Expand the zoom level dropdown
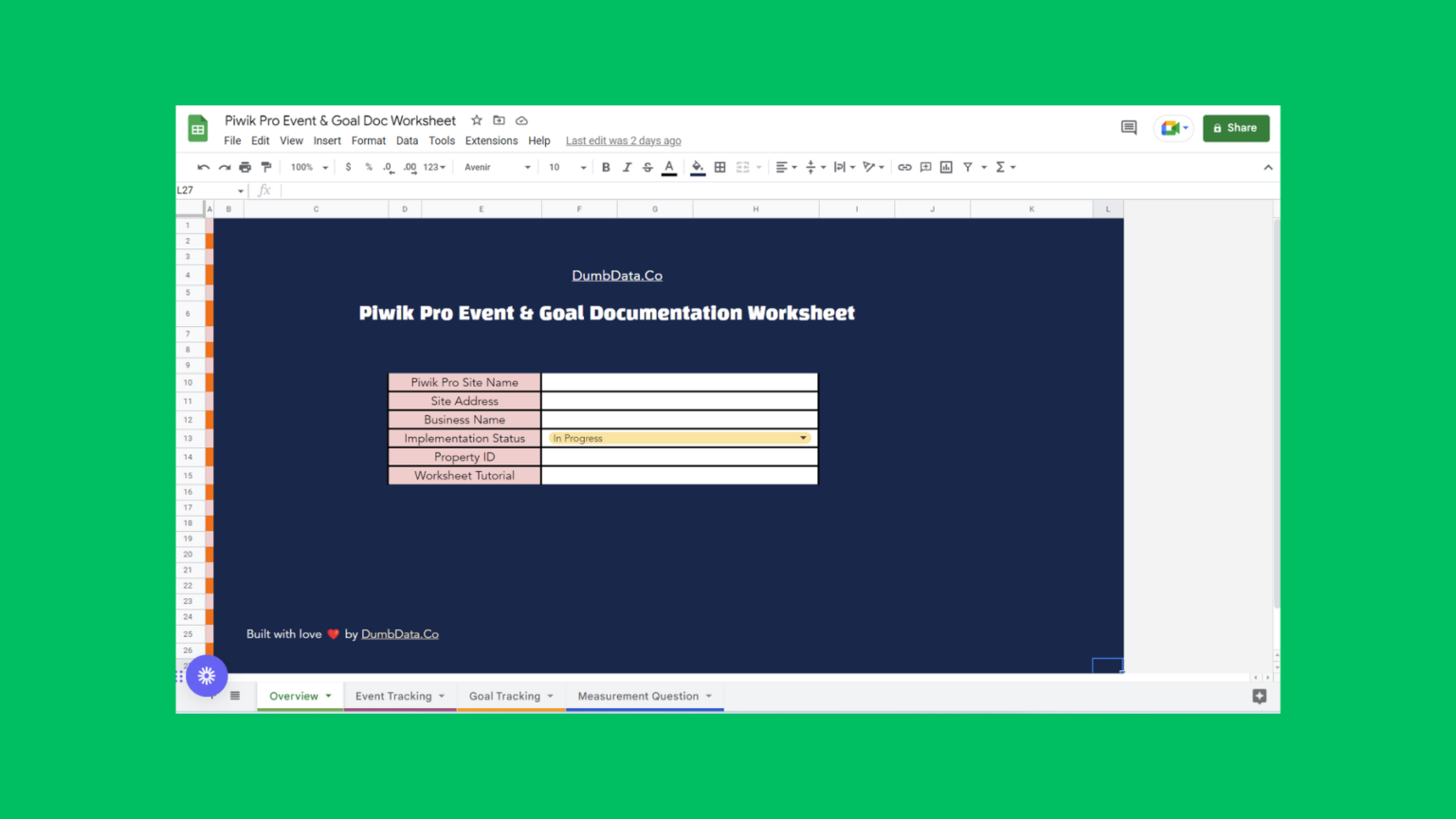This screenshot has width=1456, height=819. 305,167
